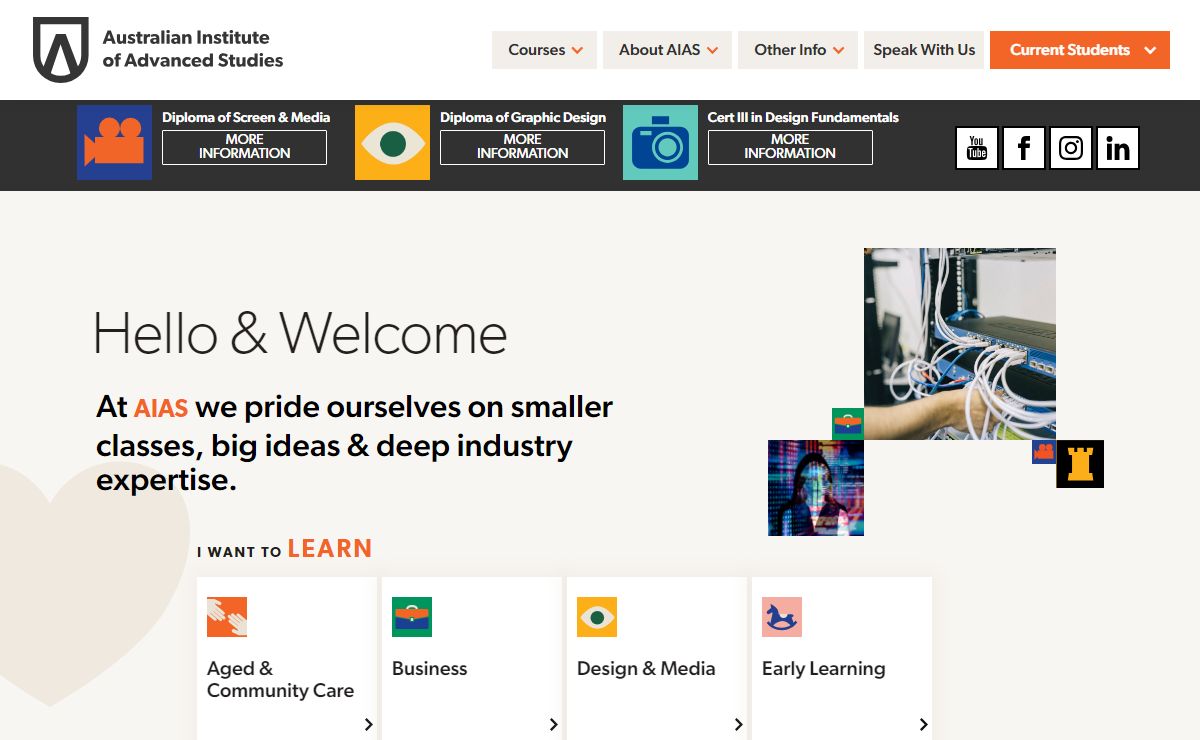Click the chess rook tile icon

tap(1080, 464)
